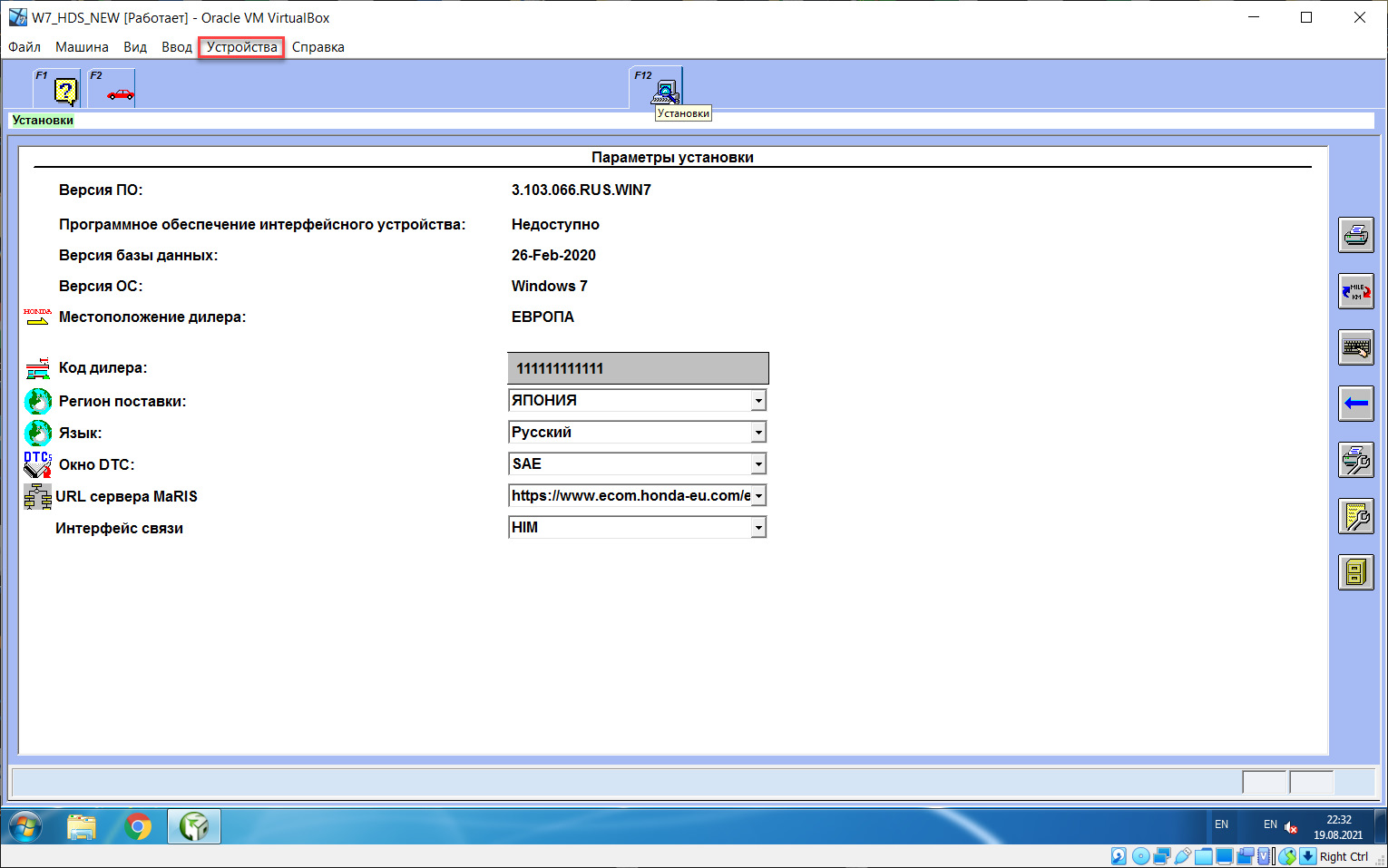The image size is (1388, 868).
Task: Click the ЕВРОПА dealer location value
Action: pyautogui.click(x=542, y=317)
